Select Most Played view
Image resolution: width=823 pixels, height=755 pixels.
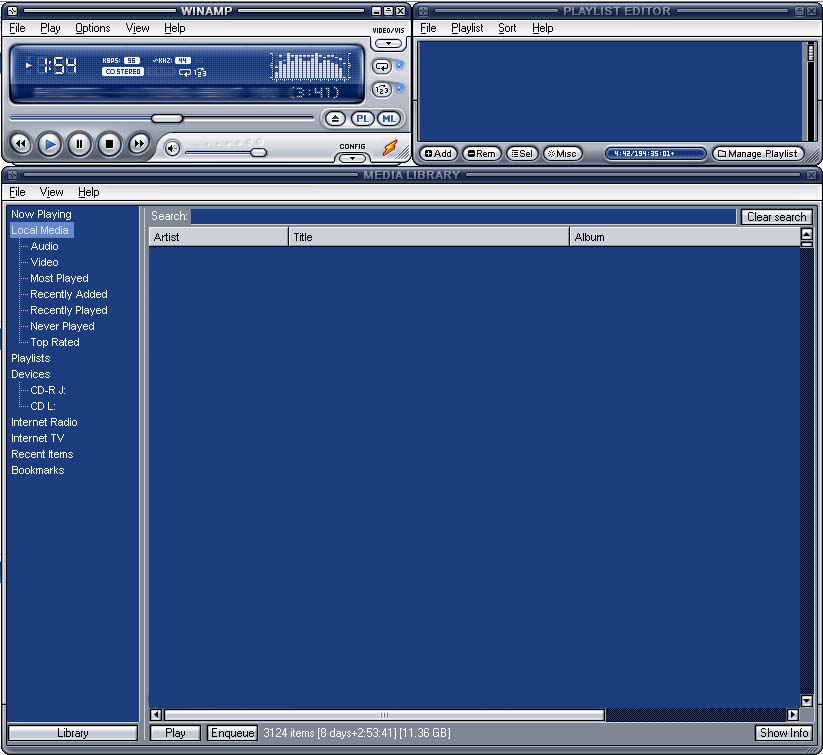tap(59, 278)
